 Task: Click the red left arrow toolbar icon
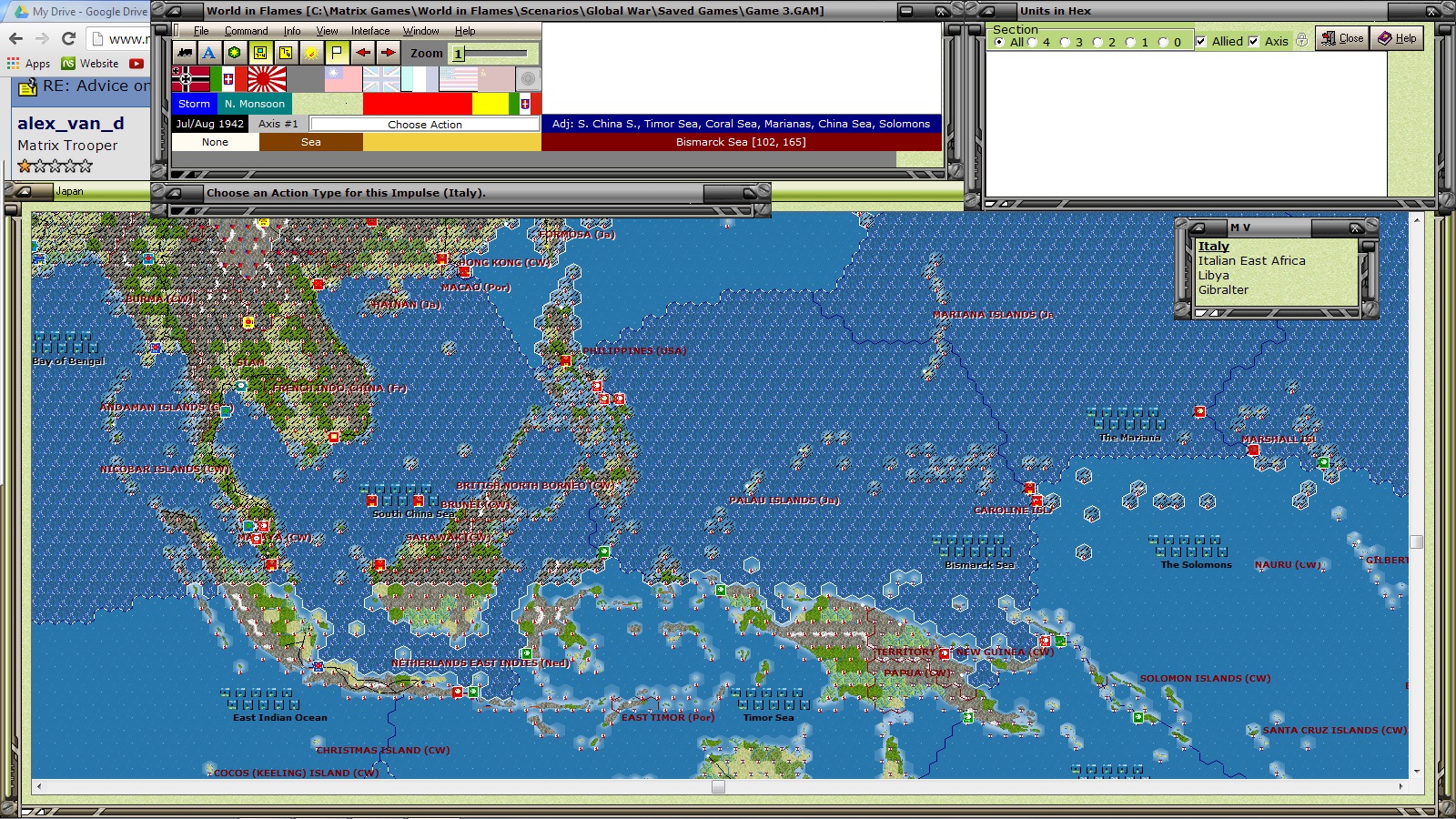tap(363, 53)
